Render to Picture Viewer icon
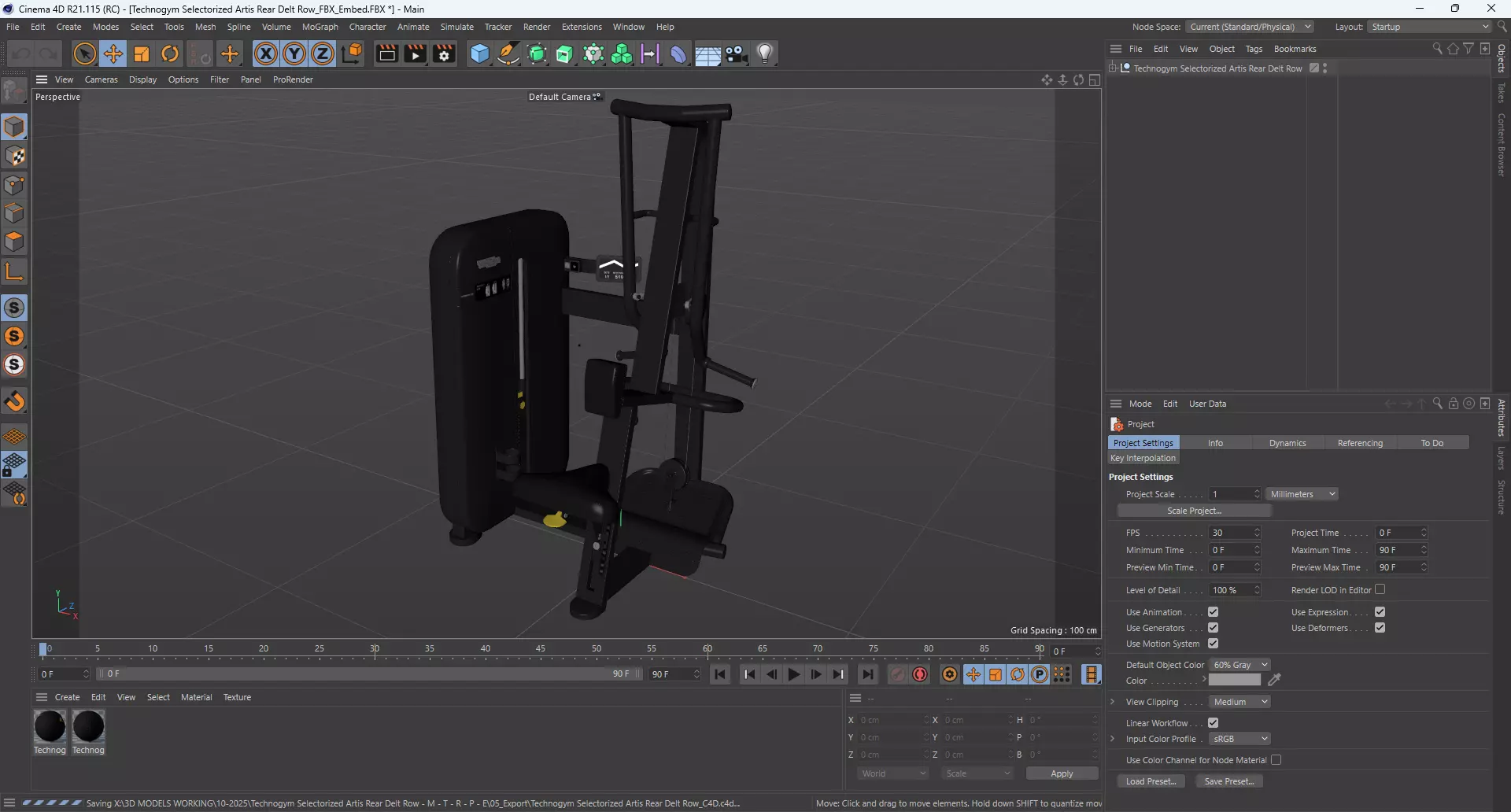Screen dimensions: 1511x812 (415, 54)
